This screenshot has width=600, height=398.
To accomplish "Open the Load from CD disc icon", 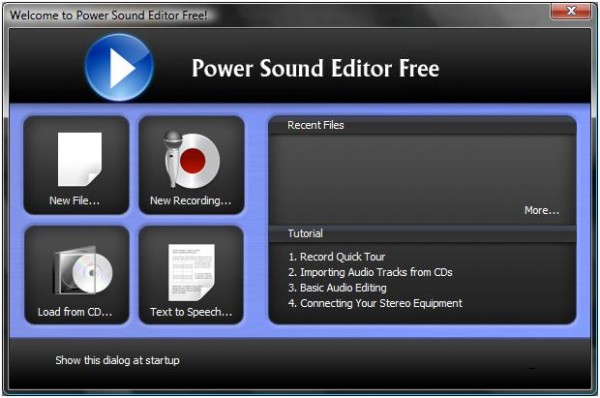I will tap(83, 270).
